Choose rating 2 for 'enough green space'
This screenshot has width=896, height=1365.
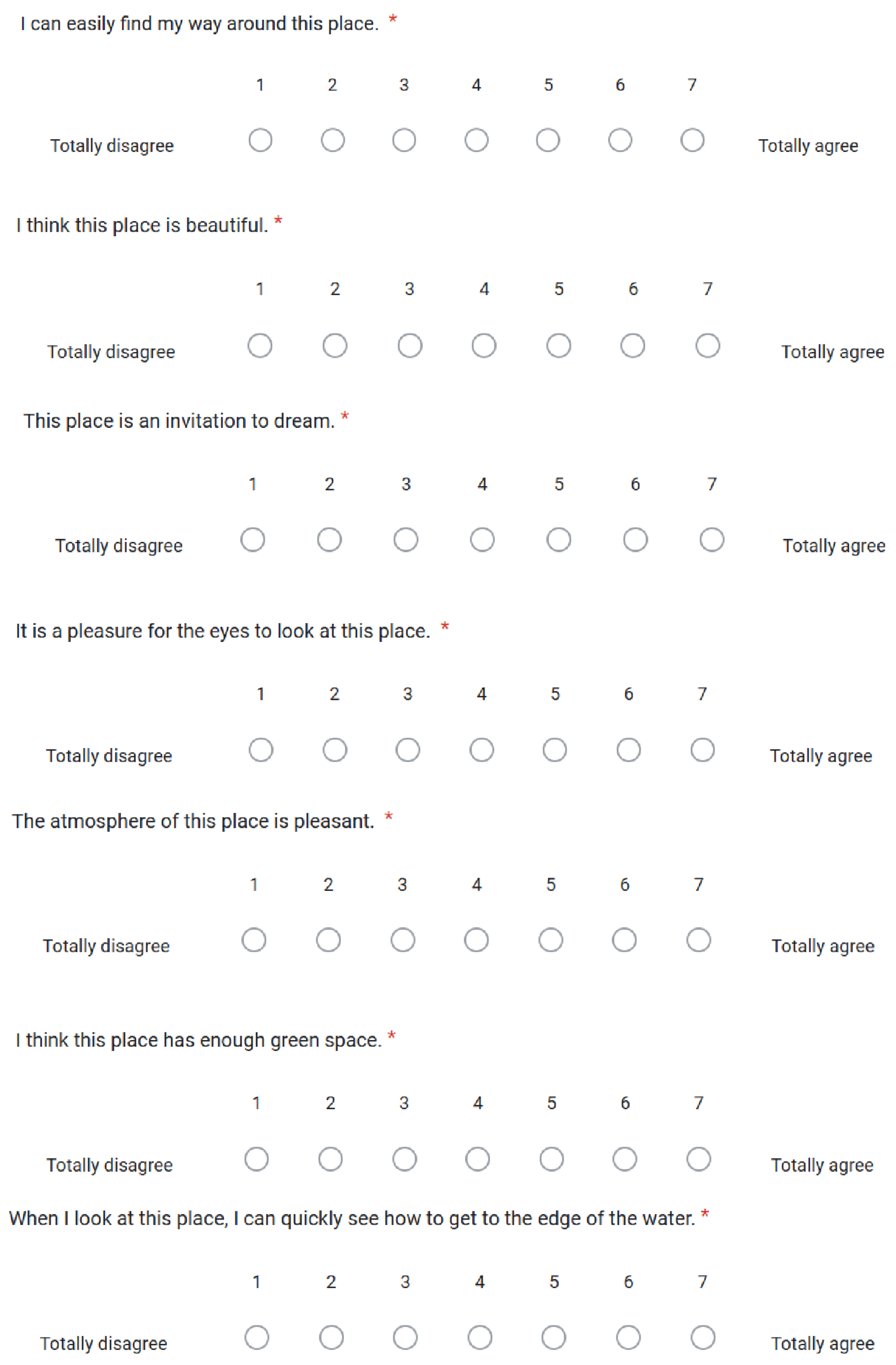[x=331, y=1159]
